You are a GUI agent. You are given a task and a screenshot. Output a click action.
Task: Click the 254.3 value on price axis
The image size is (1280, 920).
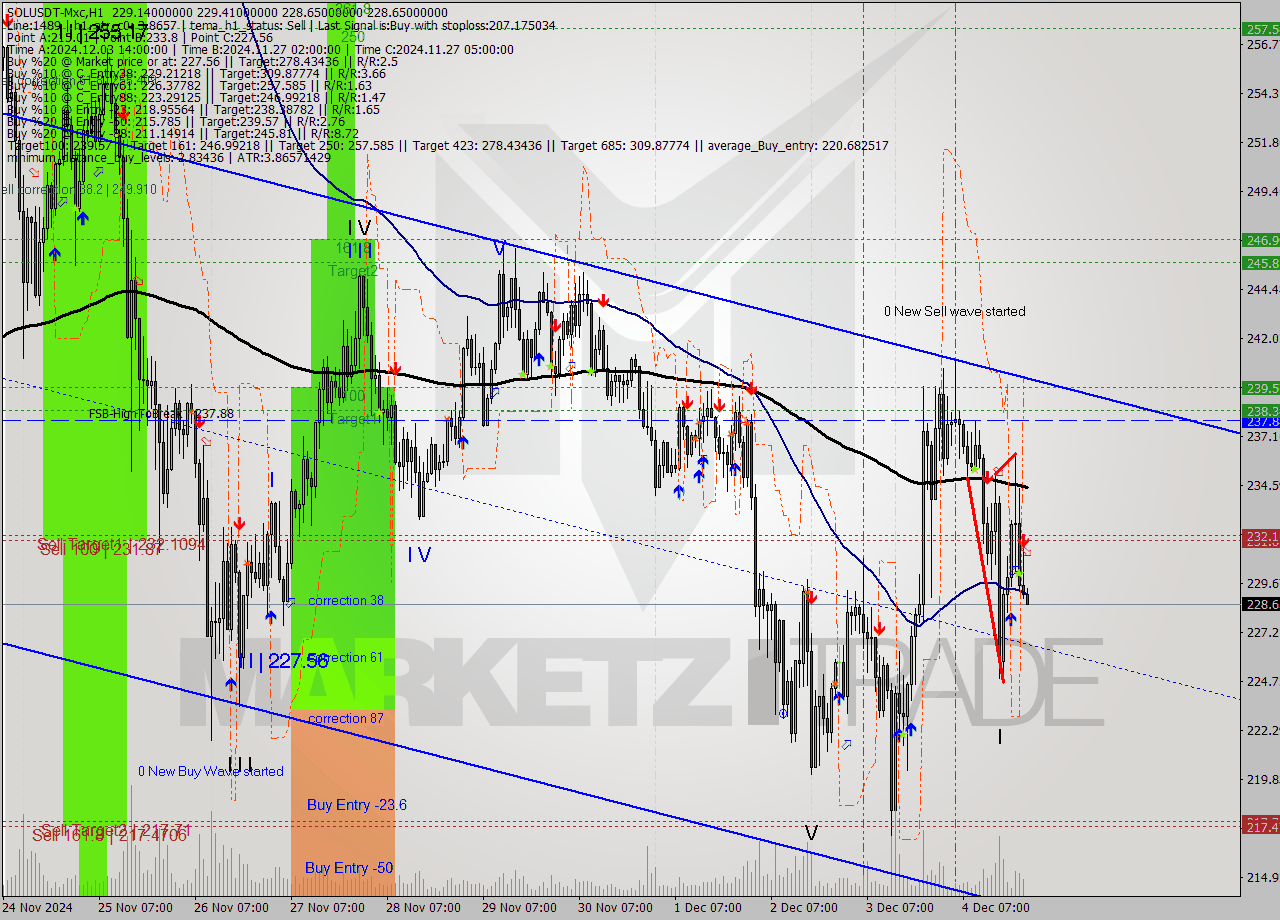pos(1261,93)
